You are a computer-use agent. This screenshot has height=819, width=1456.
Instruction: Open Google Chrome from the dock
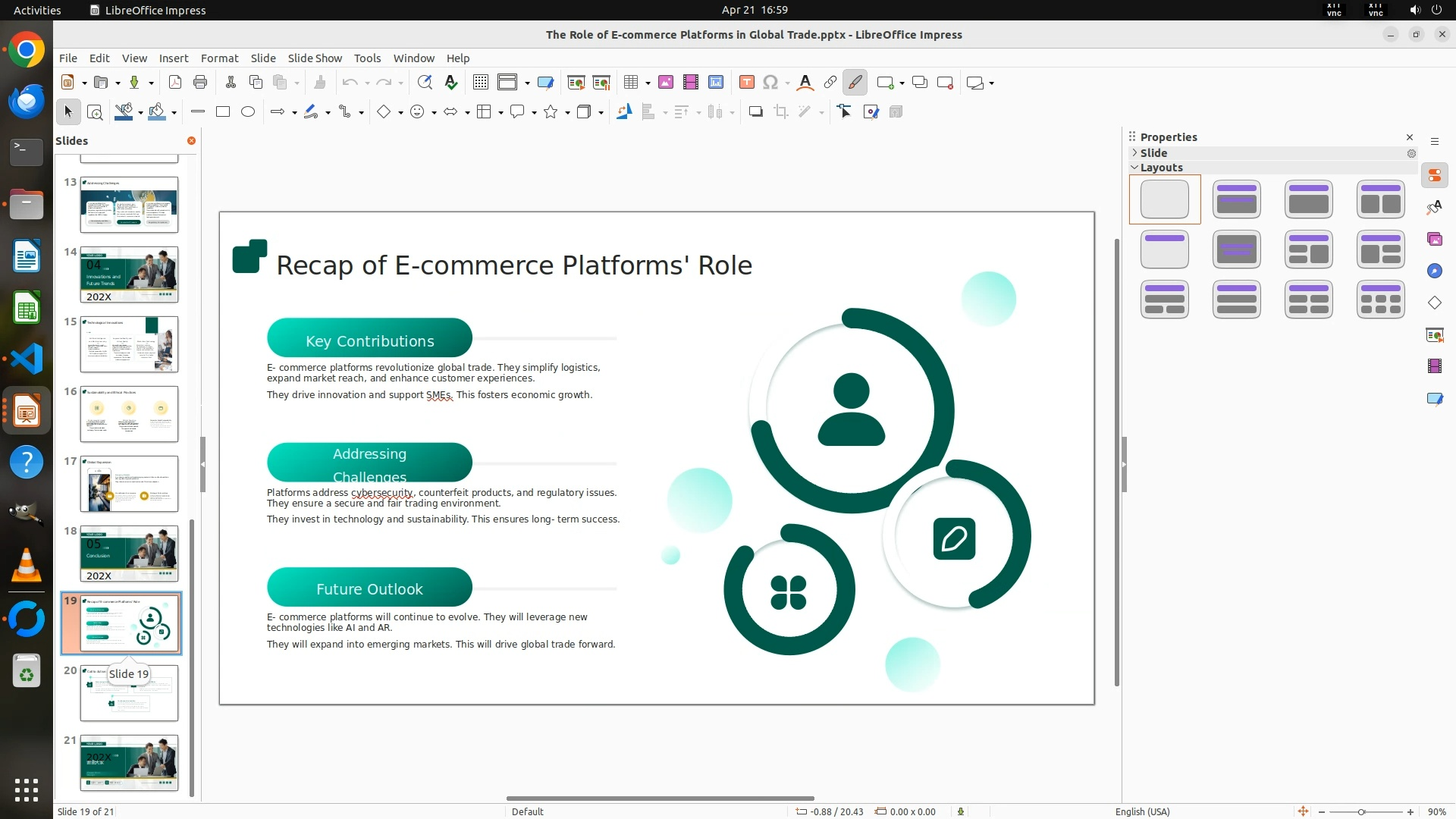click(27, 51)
